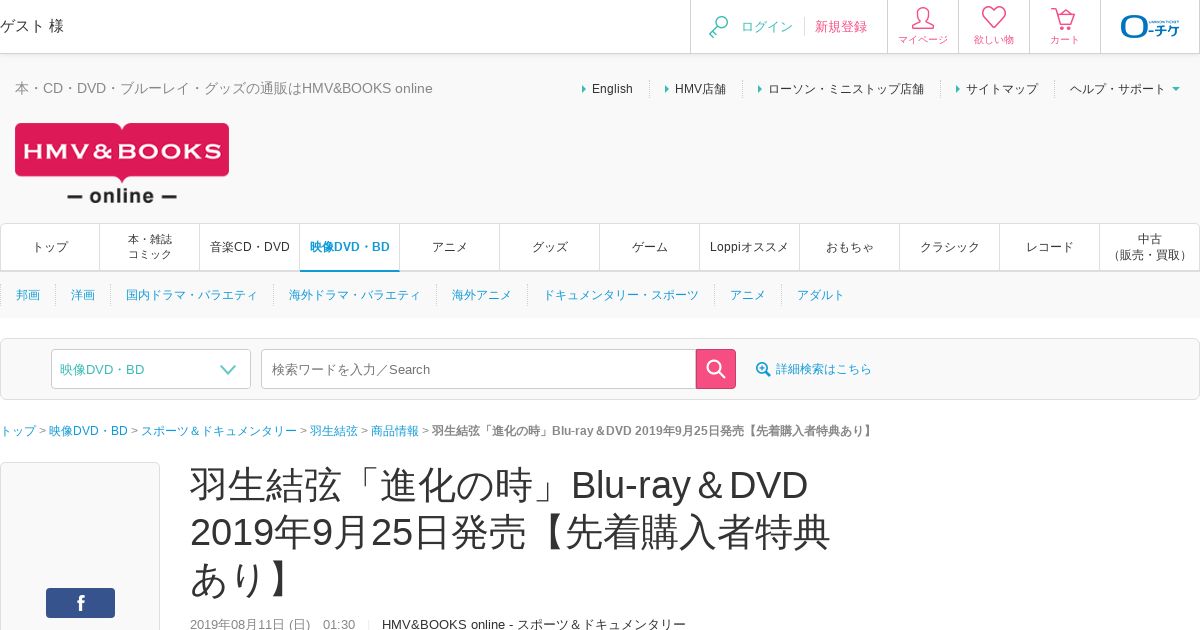The height and width of the screenshot is (630, 1200).
Task: Open the L-tike ticket logo
Action: point(1150,26)
